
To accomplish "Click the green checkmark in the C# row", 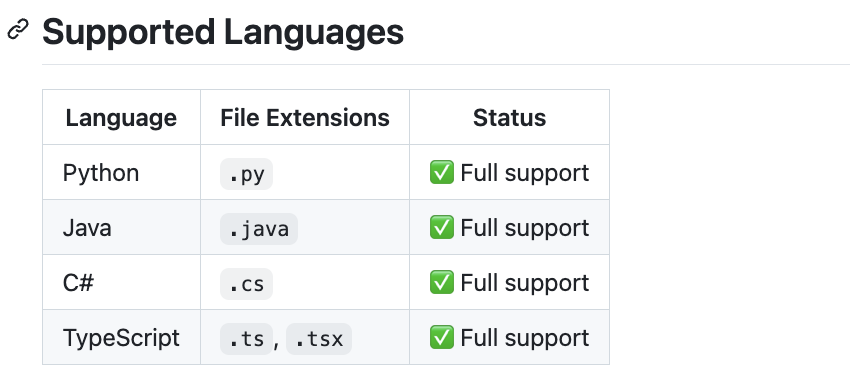I will coord(442,283).
